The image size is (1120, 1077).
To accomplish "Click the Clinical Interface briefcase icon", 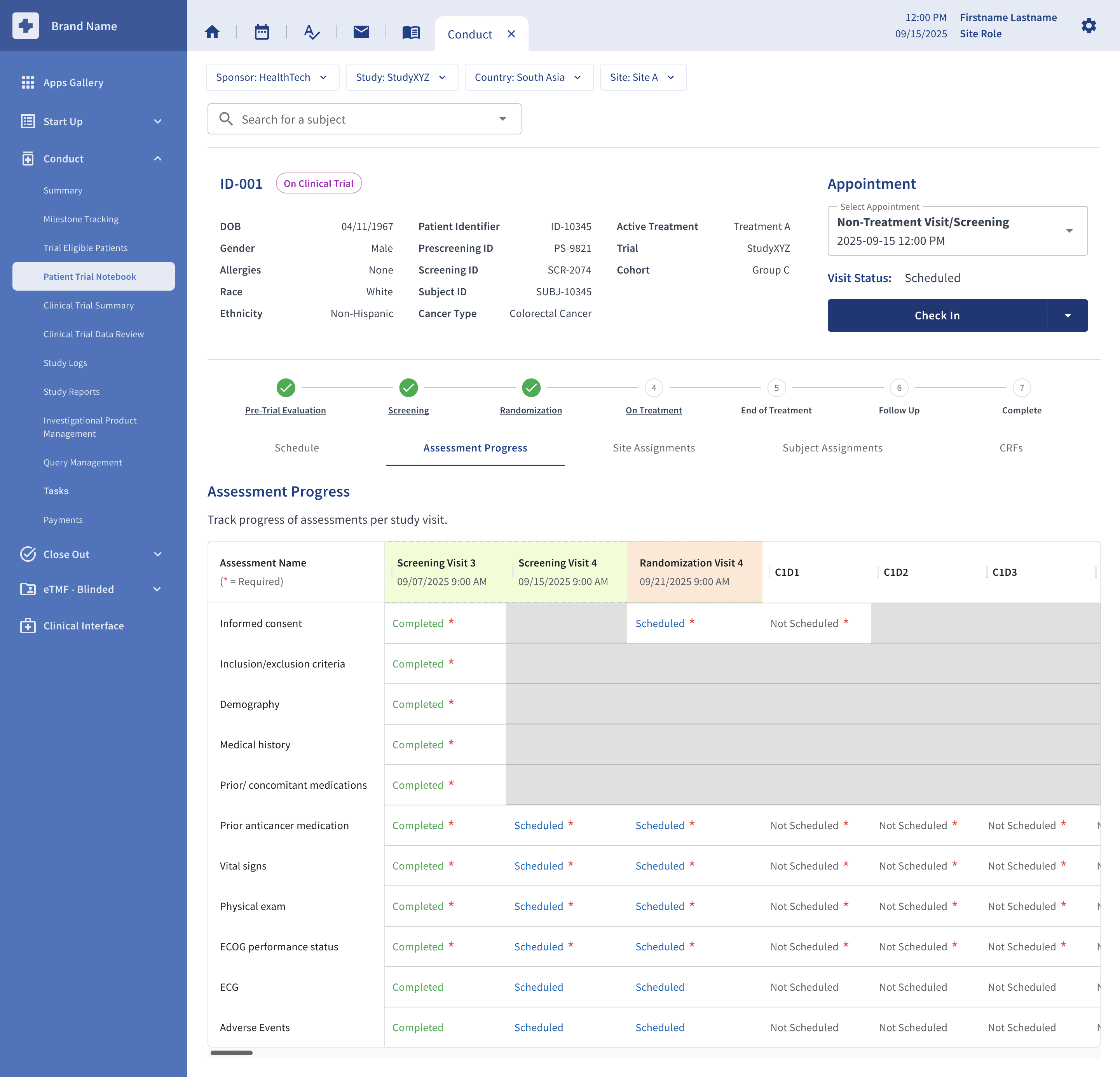I will (28, 626).
